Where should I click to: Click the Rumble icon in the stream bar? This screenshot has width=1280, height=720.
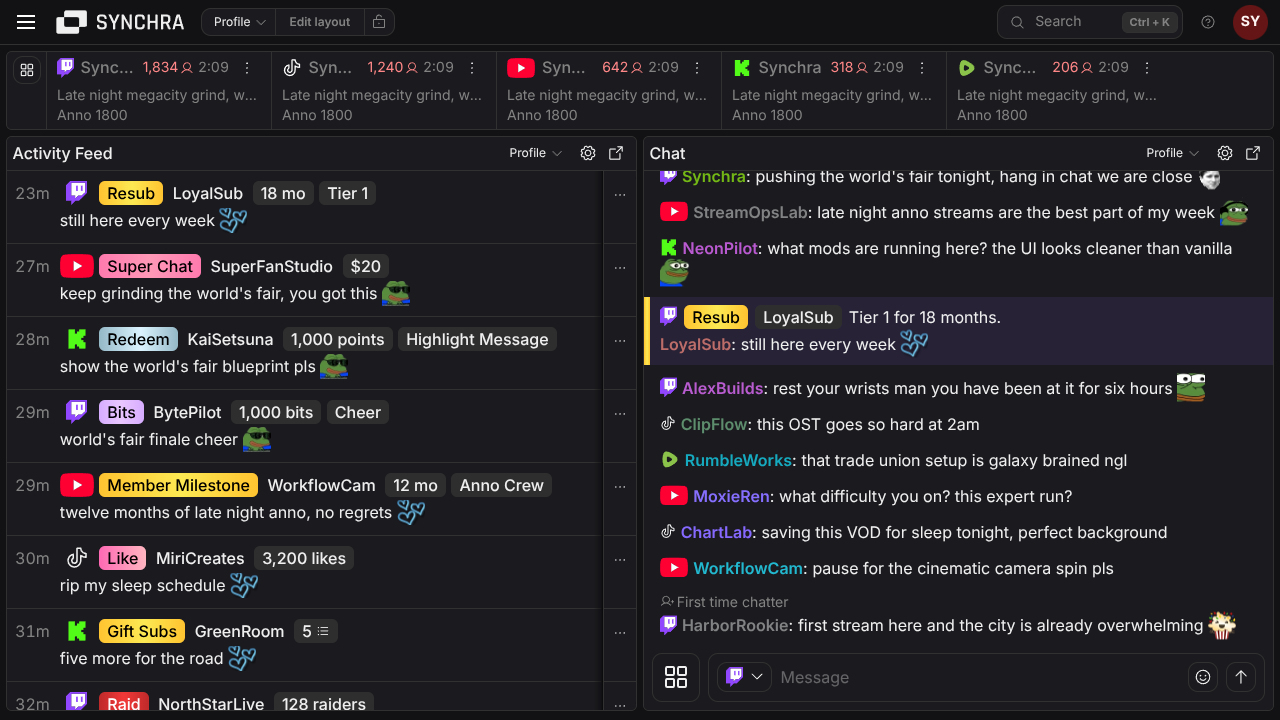[x=966, y=67]
